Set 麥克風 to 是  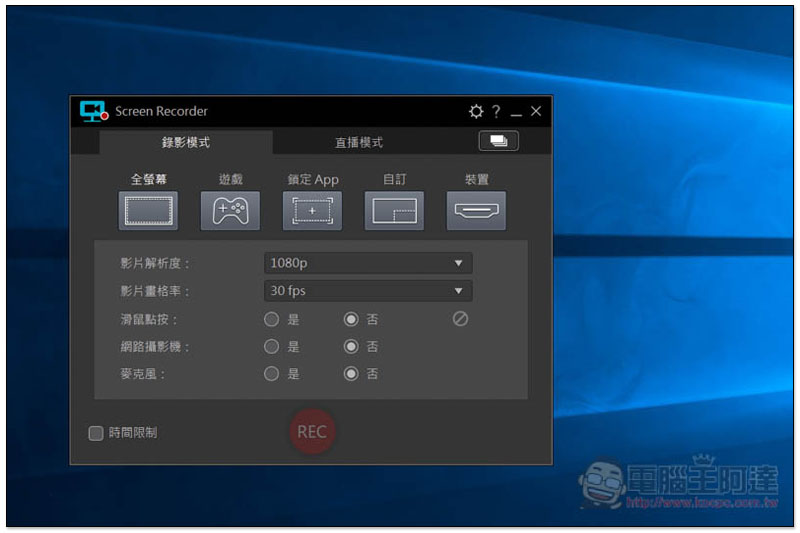coord(271,374)
